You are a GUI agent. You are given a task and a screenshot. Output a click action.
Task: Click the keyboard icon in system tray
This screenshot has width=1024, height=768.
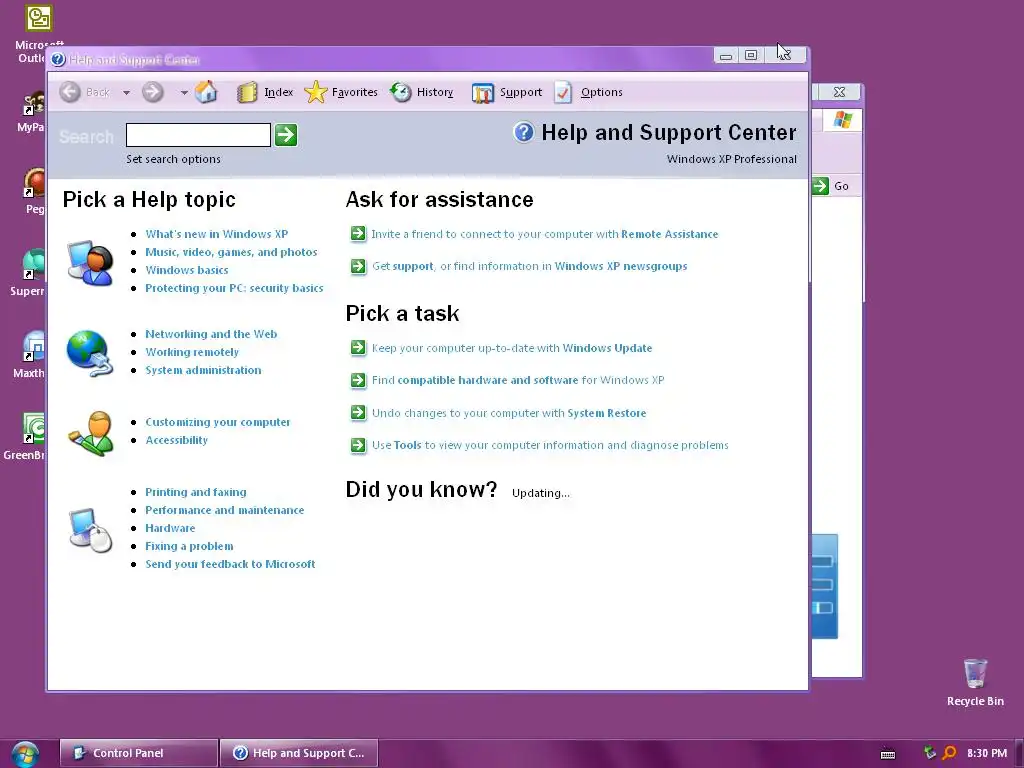888,754
